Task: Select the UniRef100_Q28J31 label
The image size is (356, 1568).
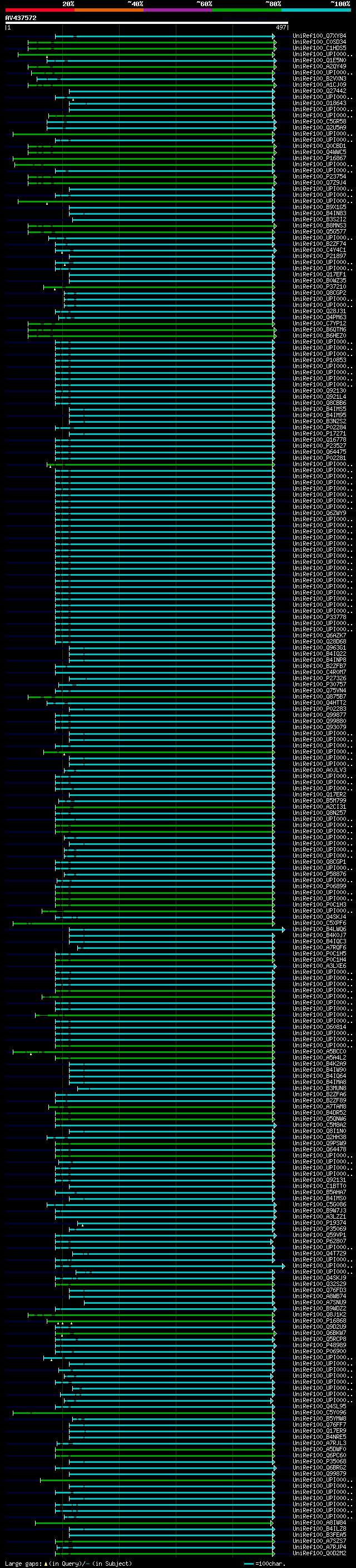Action: pos(319,311)
